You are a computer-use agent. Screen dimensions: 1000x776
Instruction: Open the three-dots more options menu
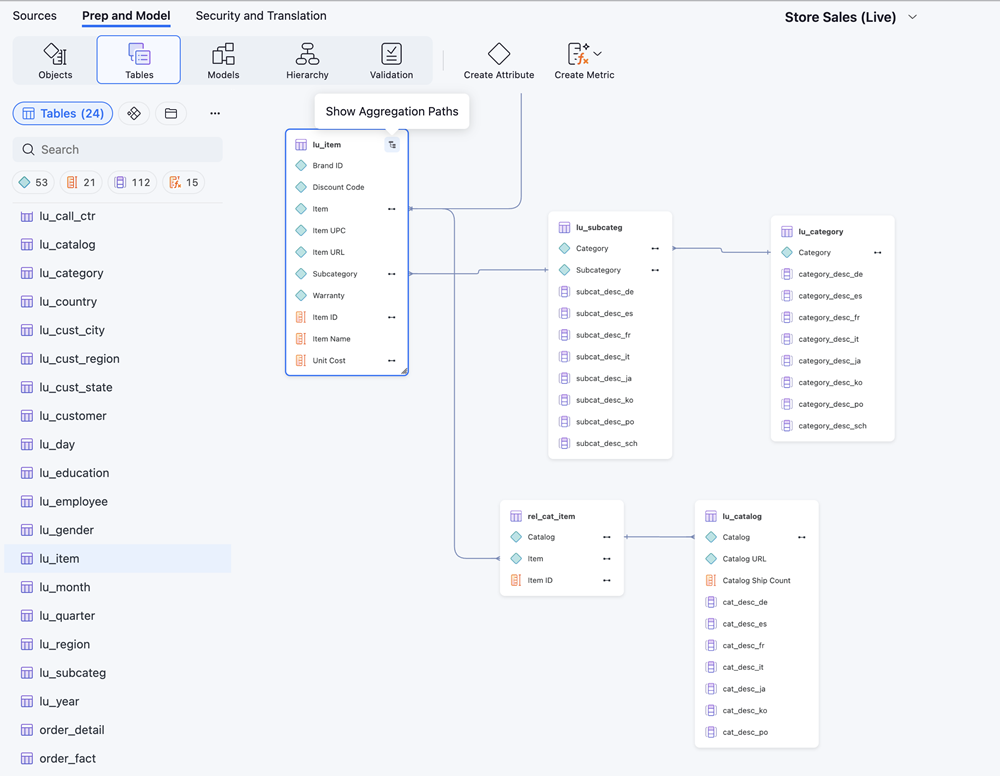pyautogui.click(x=215, y=113)
